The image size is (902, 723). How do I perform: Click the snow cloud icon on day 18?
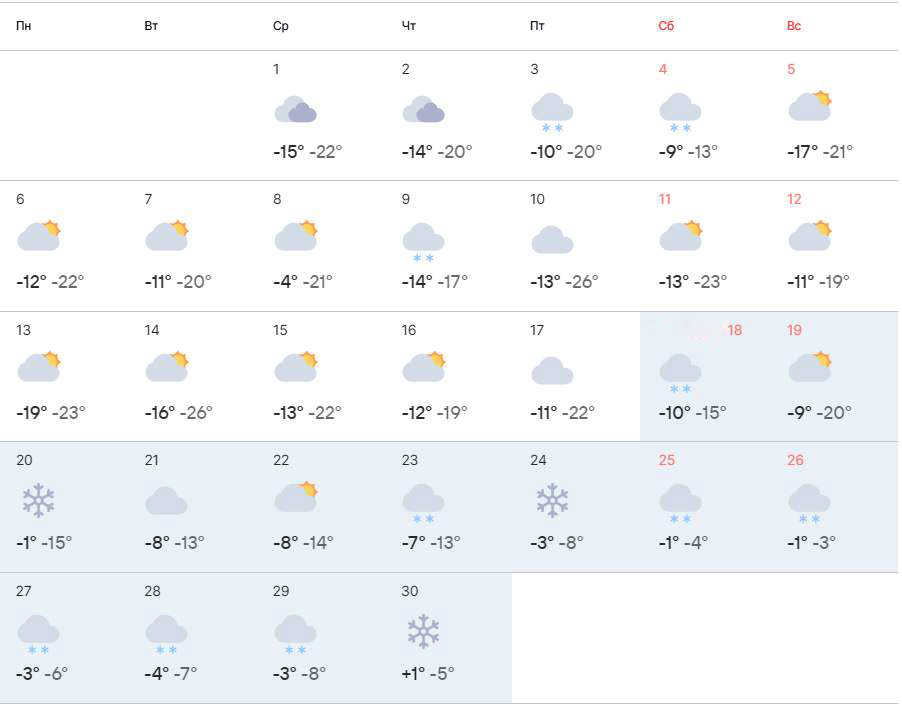(x=680, y=371)
